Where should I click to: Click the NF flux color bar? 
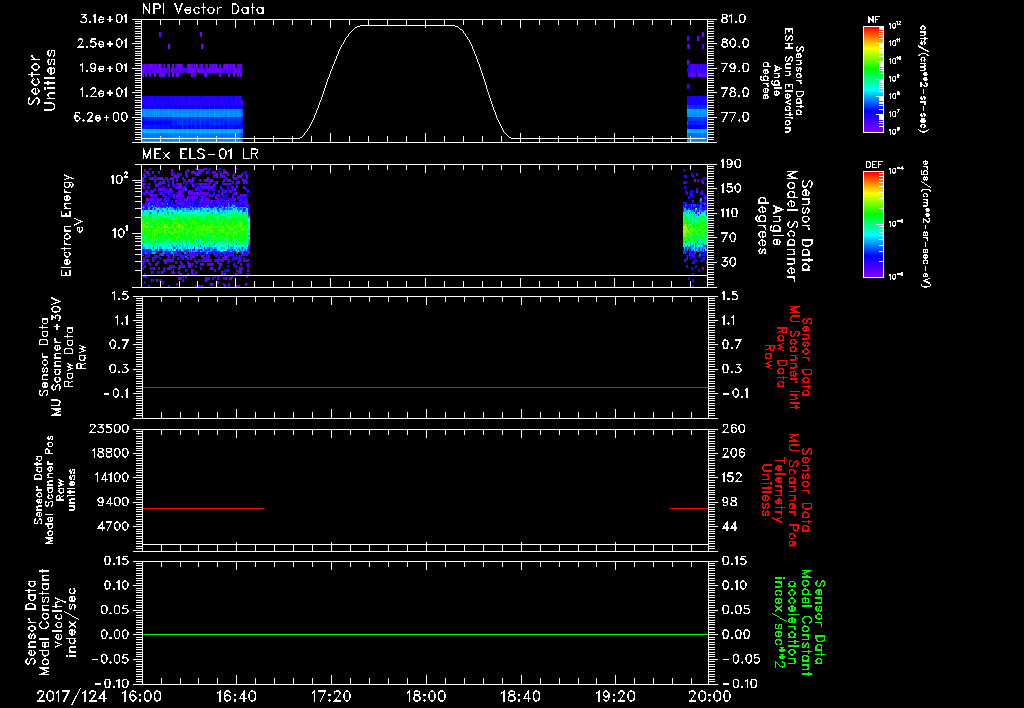pos(874,78)
